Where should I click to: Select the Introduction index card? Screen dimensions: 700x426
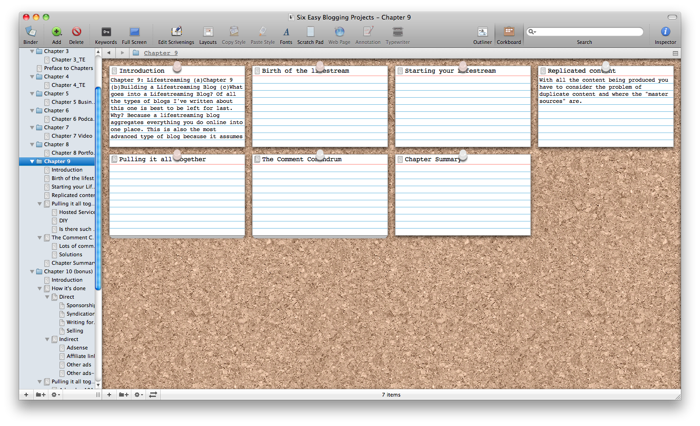pos(177,106)
